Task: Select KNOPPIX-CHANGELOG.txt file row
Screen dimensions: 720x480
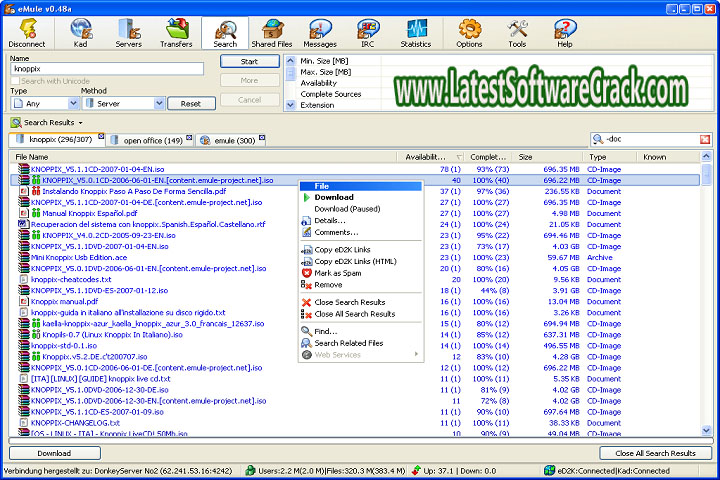Action: pyautogui.click(x=354, y=423)
